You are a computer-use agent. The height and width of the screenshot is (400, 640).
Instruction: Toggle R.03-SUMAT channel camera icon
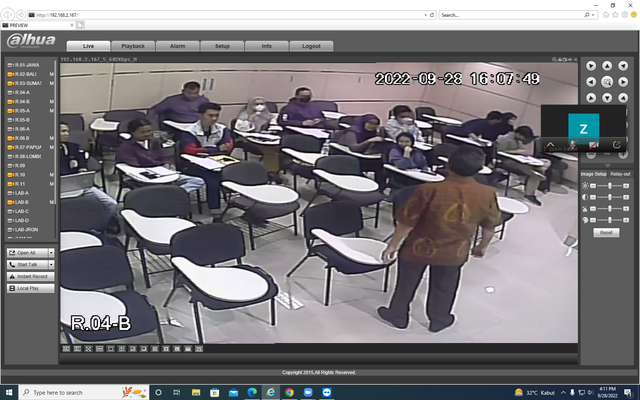click(11, 83)
